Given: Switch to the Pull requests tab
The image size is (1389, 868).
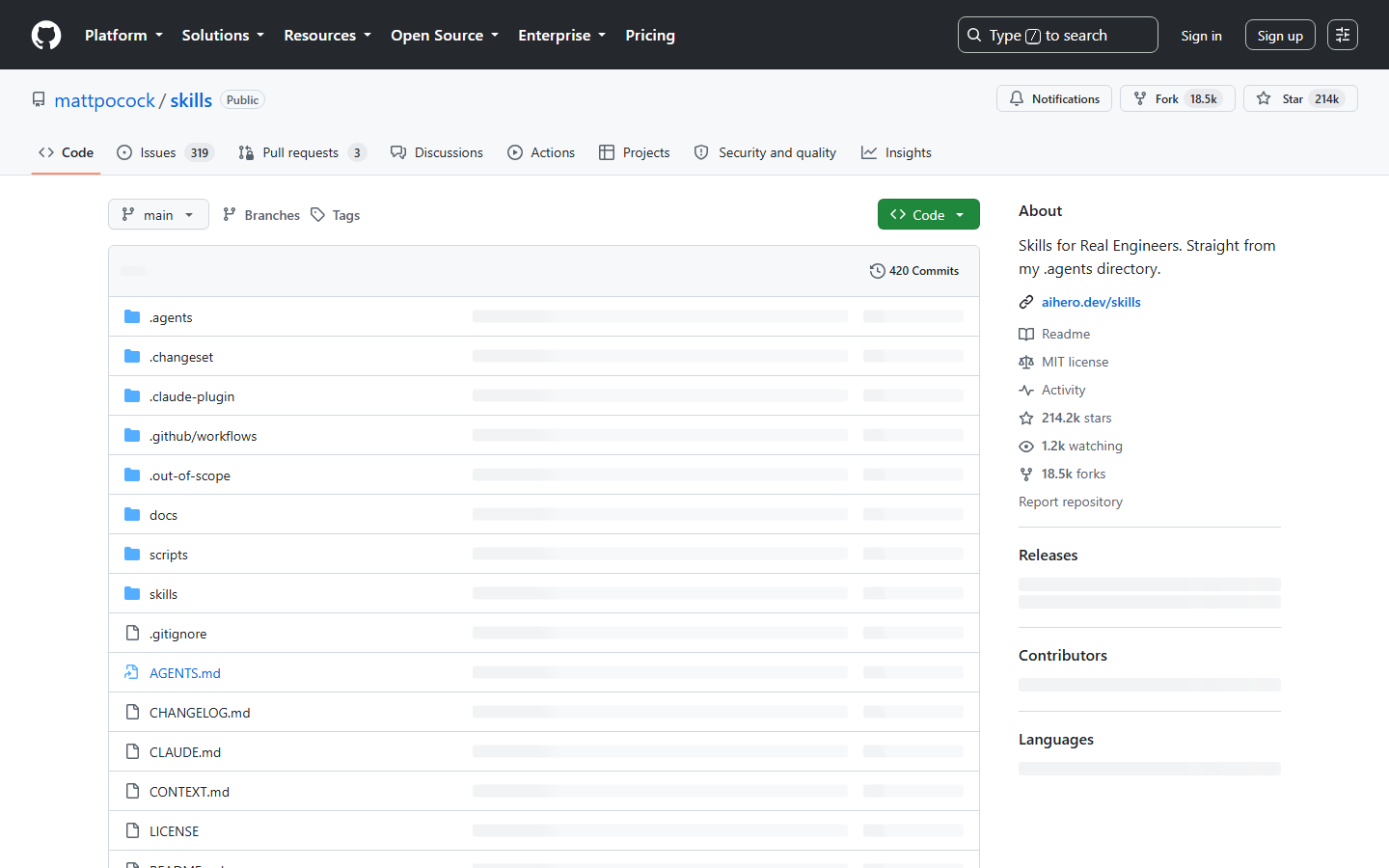Looking at the screenshot, I should point(302,152).
